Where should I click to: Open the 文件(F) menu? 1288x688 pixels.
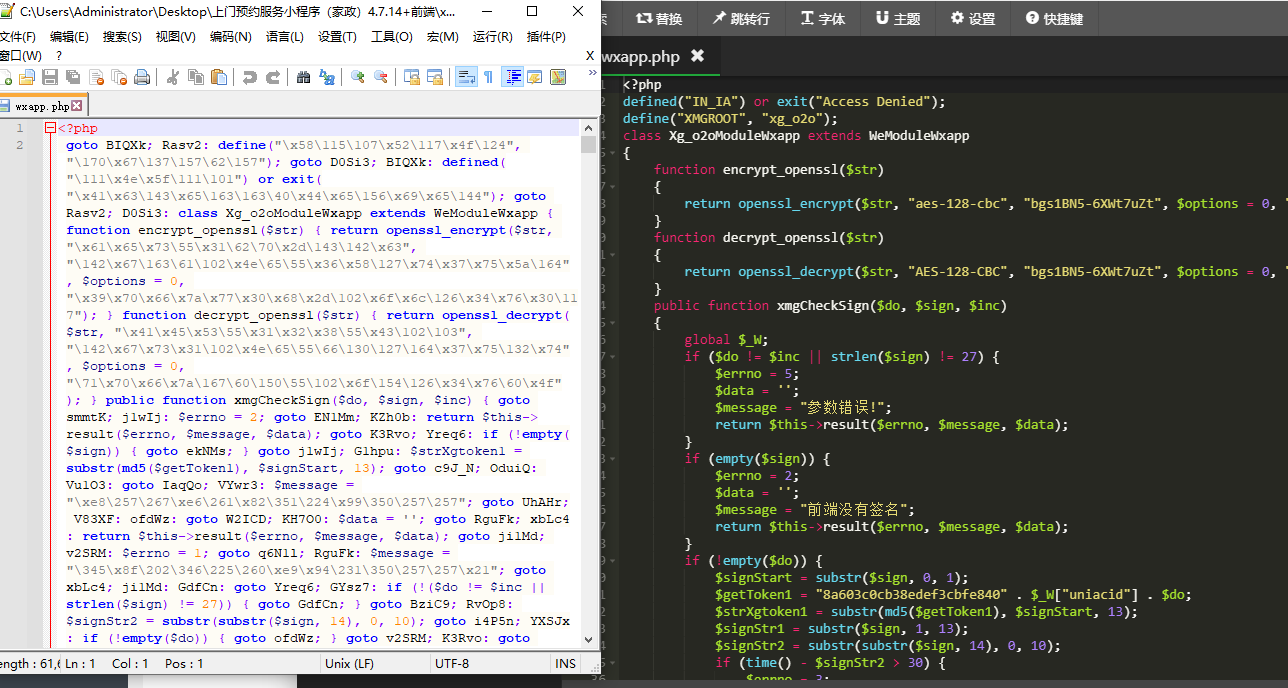tap(17, 37)
